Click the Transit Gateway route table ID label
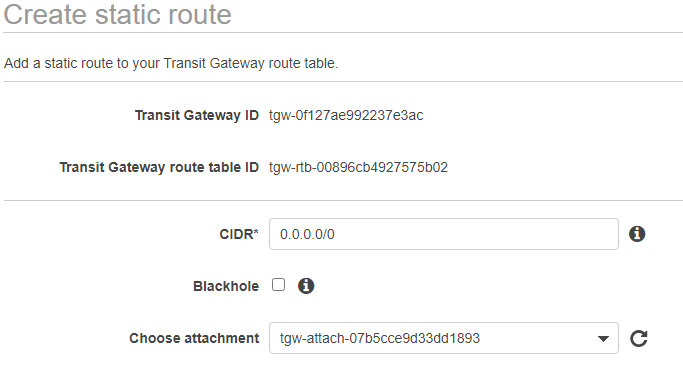The image size is (683, 371). click(x=159, y=167)
